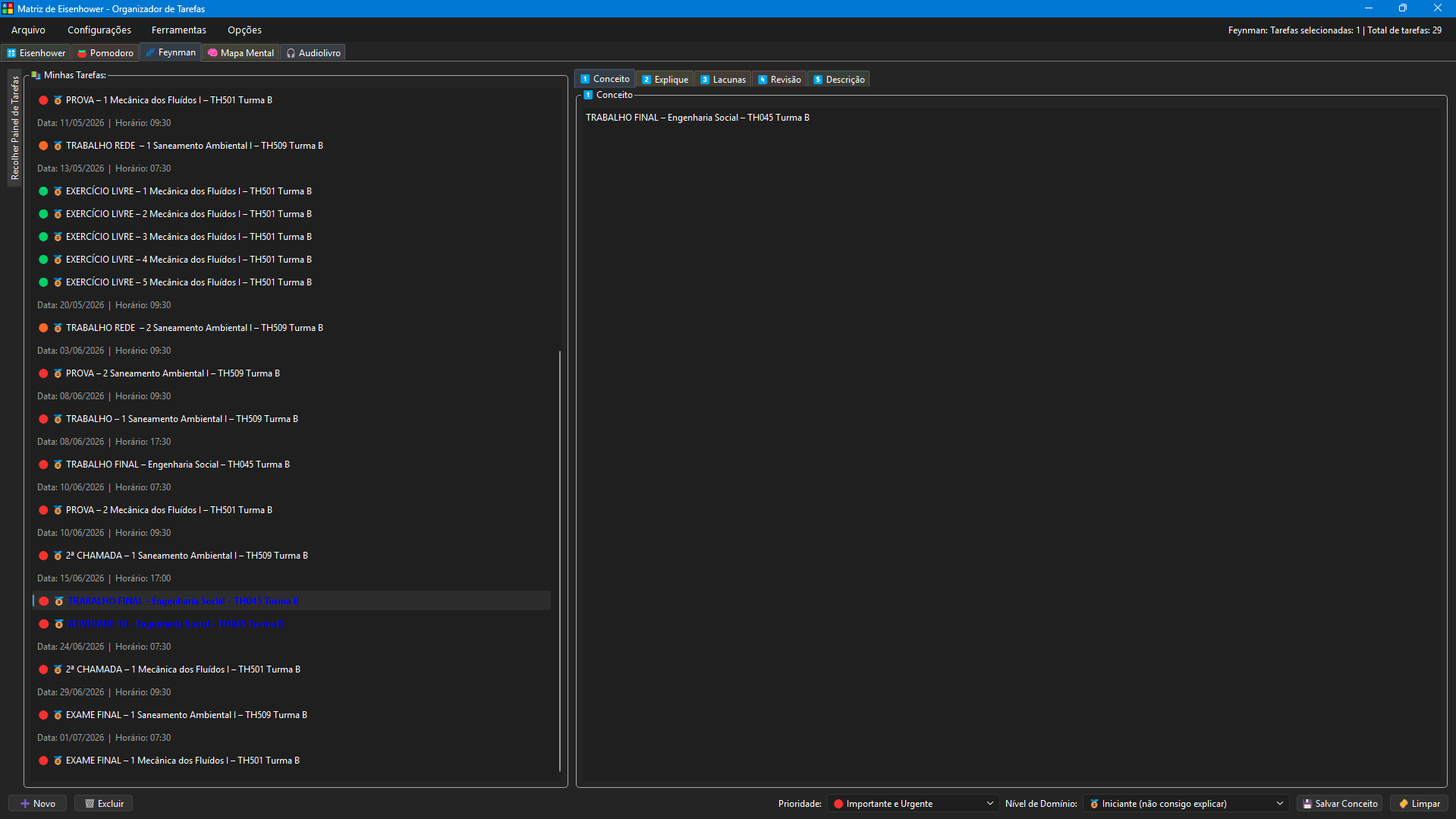The height and width of the screenshot is (819, 1456).
Task: Open the Nível de Domínio dropdown
Action: 1186,804
